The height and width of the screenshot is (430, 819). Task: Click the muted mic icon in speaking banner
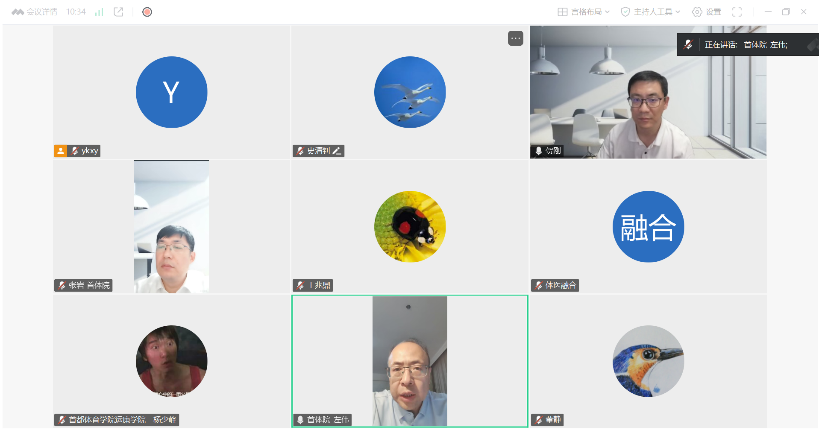(688, 45)
